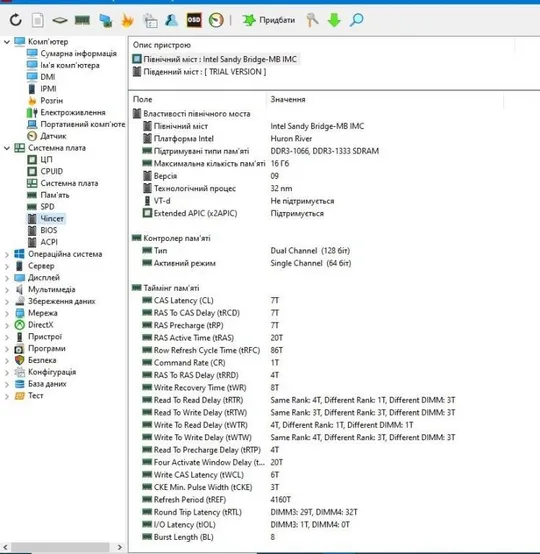
Task: Select Конфігурація tree item
Action: (52, 372)
